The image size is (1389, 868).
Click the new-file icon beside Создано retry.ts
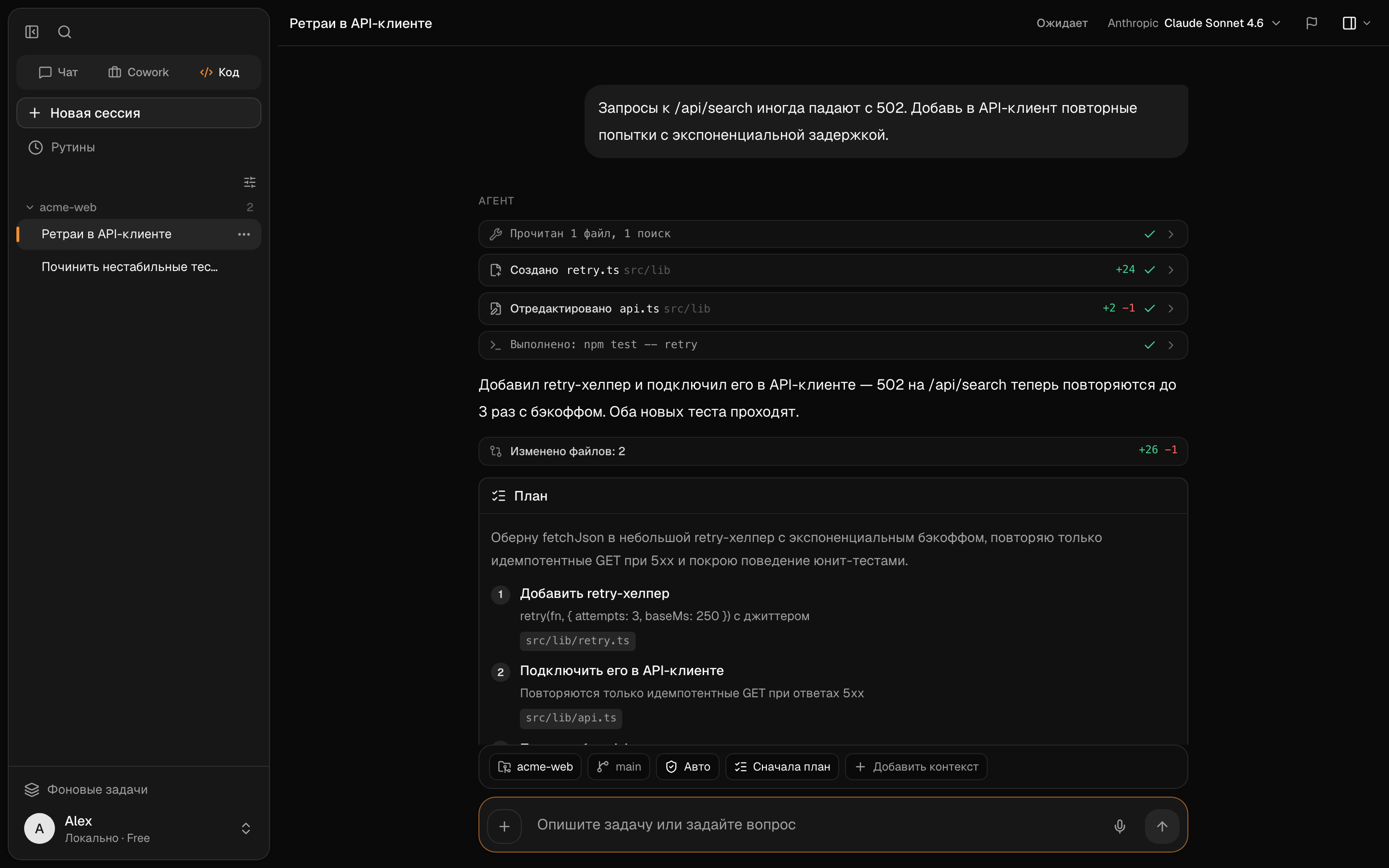tap(495, 270)
